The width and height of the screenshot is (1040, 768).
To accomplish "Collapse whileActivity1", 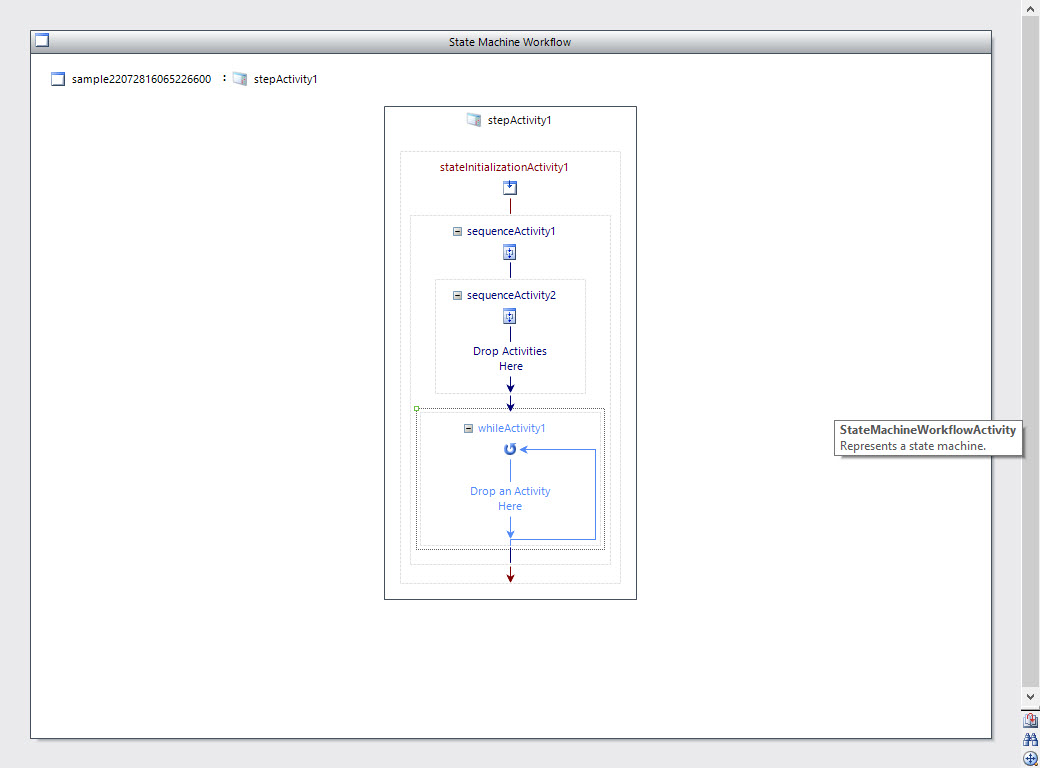I will [x=468, y=428].
